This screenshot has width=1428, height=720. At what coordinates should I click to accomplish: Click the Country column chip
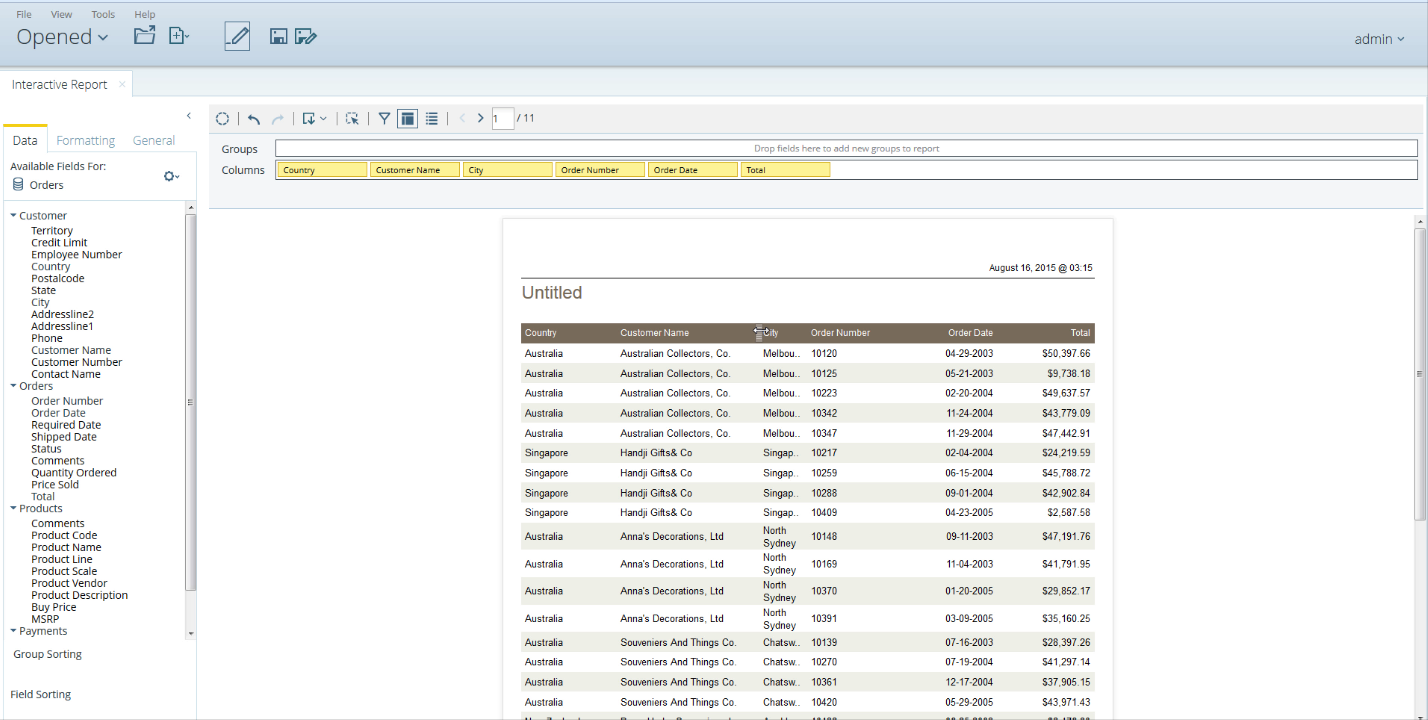[322, 170]
